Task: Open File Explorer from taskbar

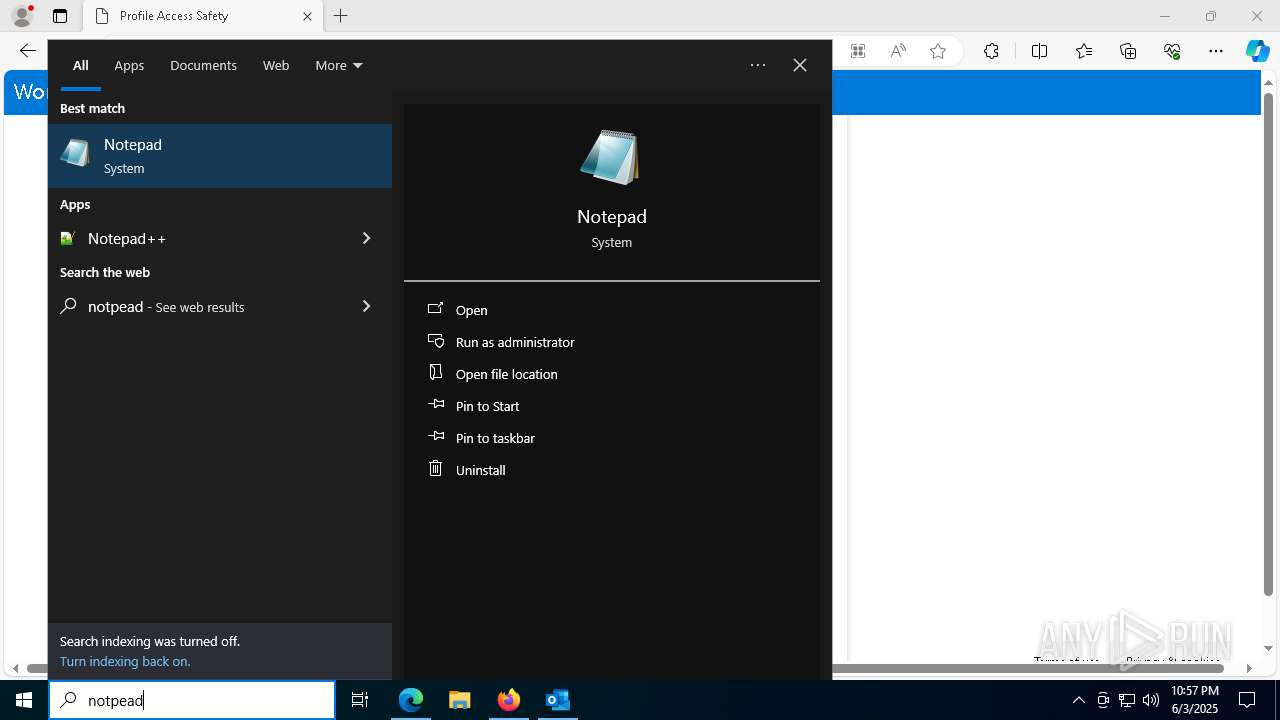Action: [x=460, y=700]
